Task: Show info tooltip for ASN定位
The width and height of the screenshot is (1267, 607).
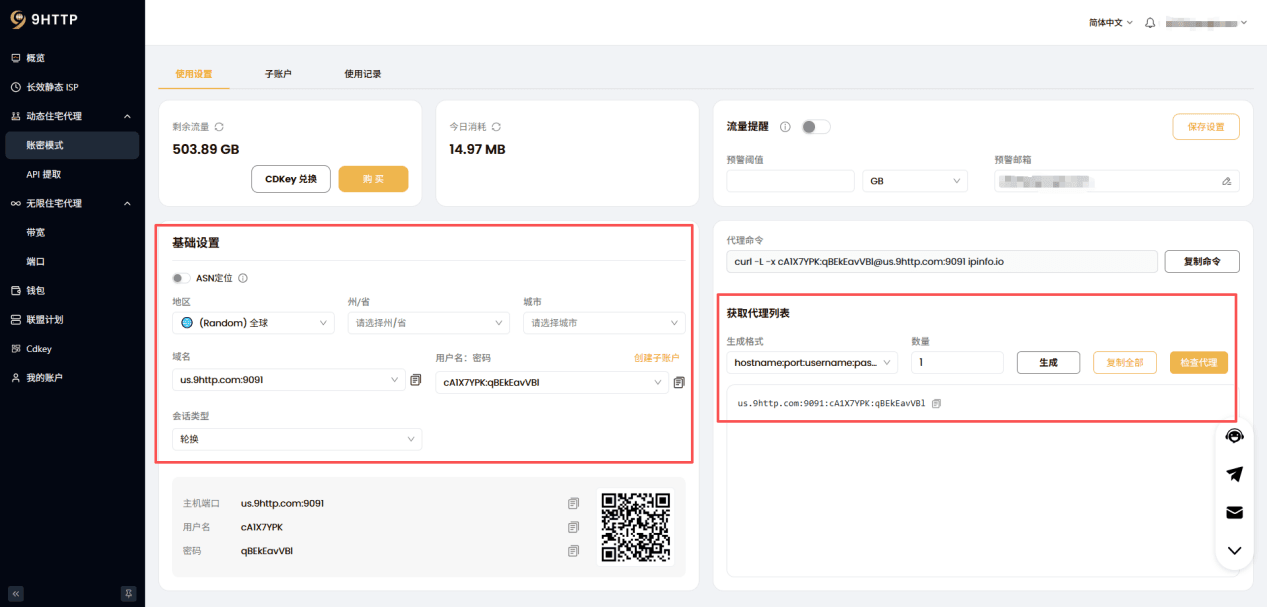Action: [x=243, y=278]
